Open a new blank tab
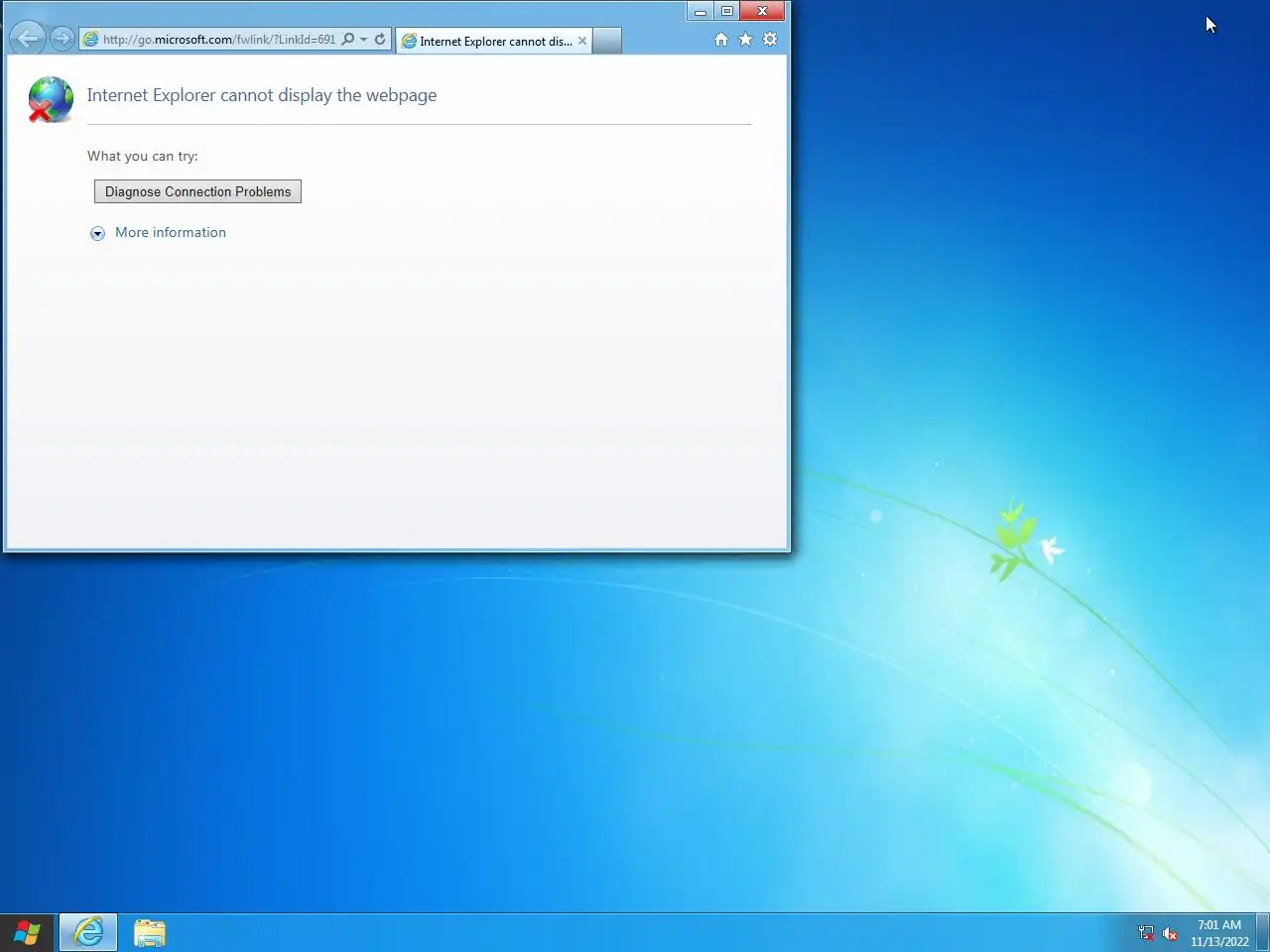This screenshot has width=1270, height=952. (607, 41)
